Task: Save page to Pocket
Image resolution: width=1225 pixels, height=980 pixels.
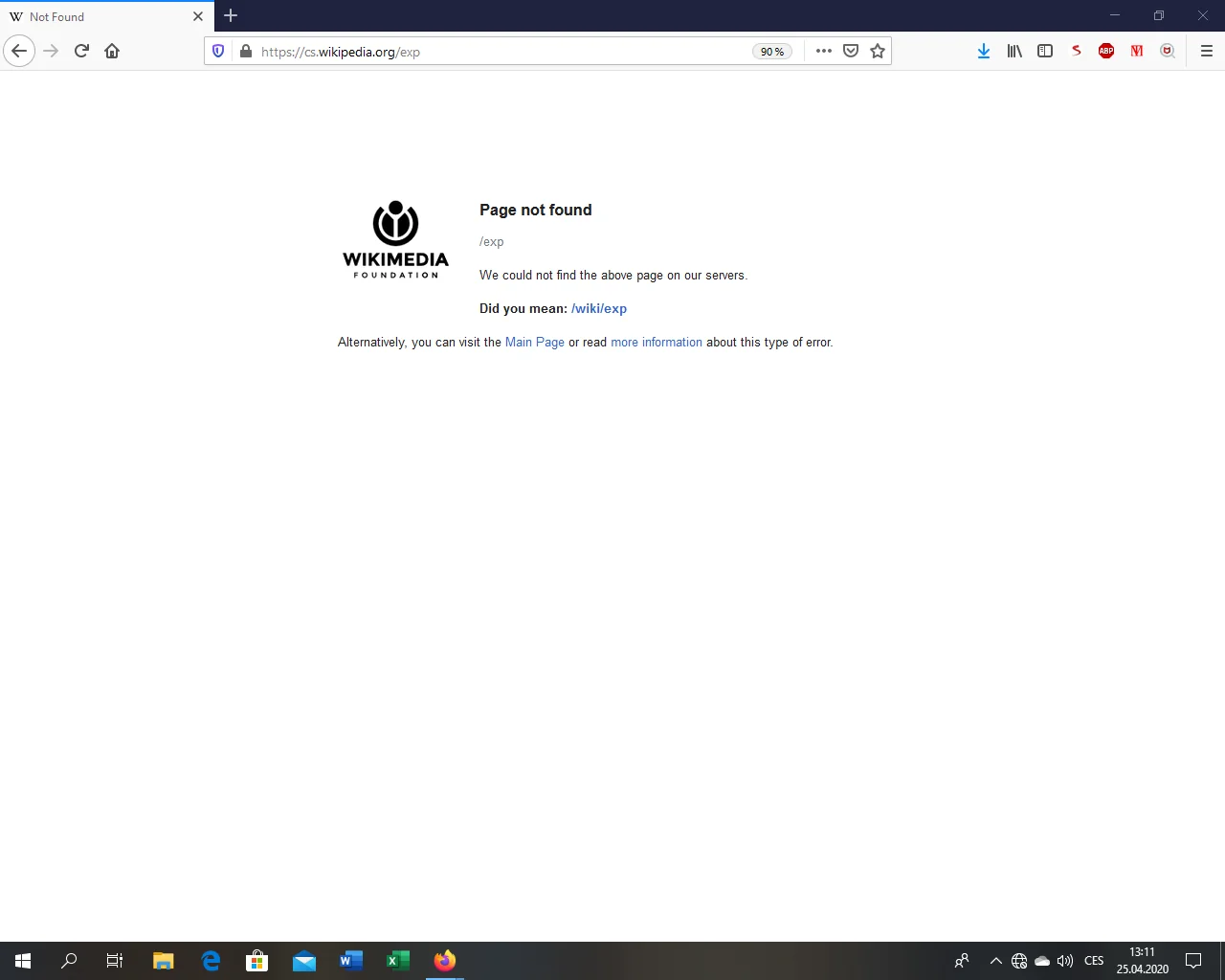Action: pyautogui.click(x=851, y=51)
